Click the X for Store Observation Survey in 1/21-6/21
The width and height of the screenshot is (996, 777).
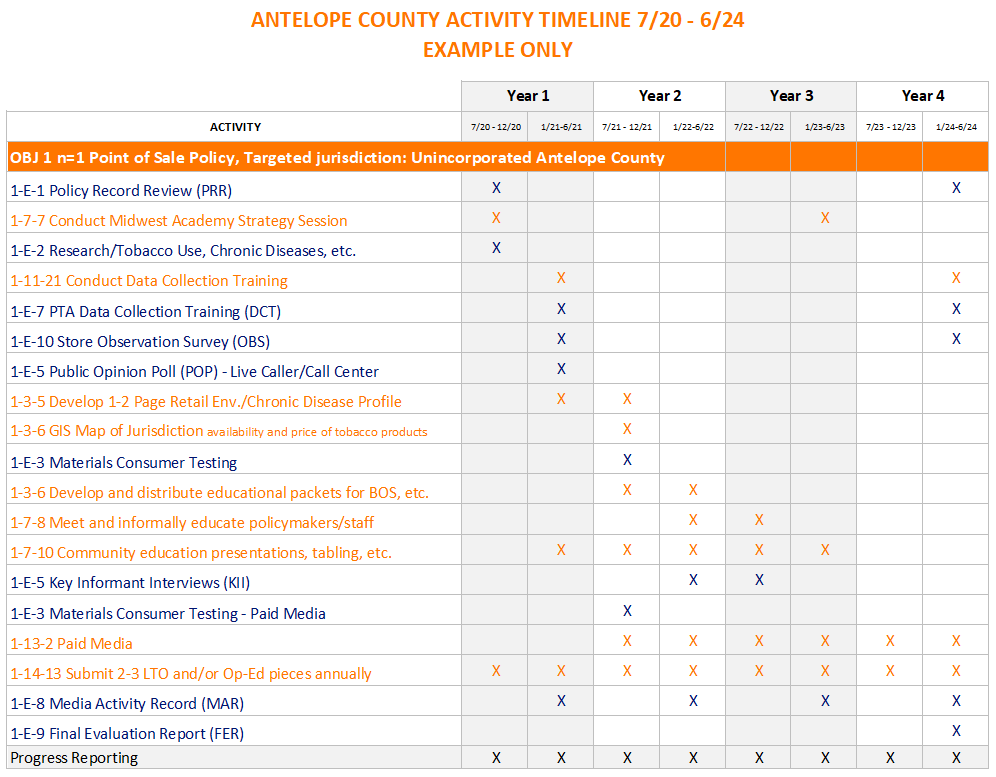click(561, 339)
